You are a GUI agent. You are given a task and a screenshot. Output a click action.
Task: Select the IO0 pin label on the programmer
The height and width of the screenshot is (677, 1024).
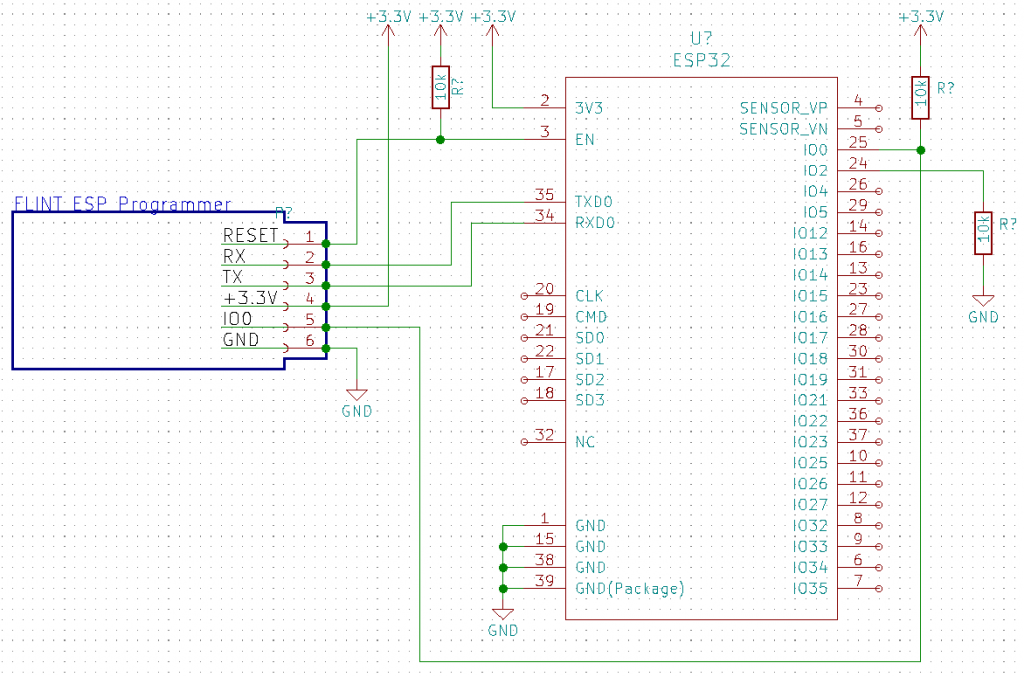click(x=238, y=319)
